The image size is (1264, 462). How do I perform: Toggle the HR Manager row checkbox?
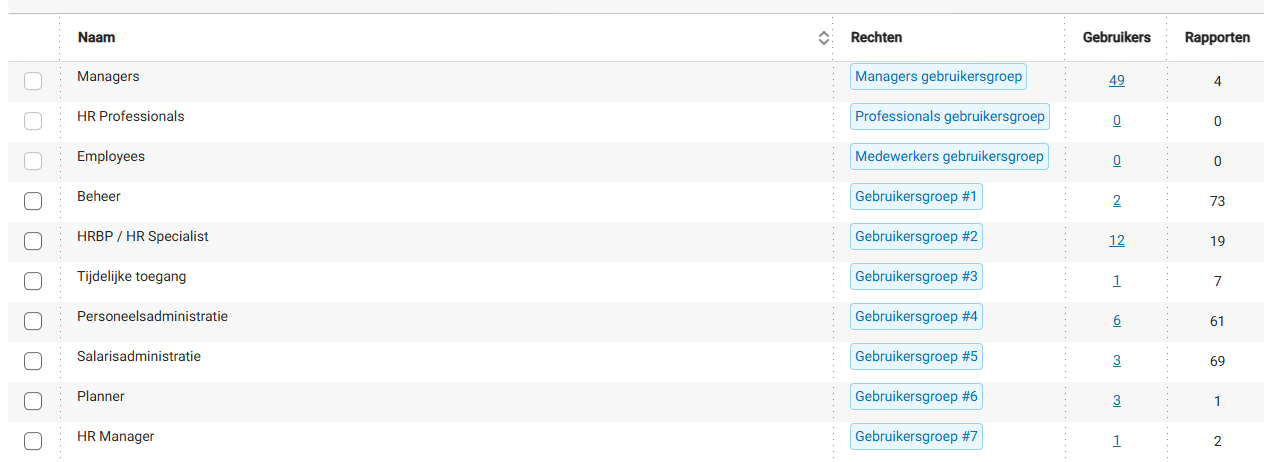(x=33, y=441)
